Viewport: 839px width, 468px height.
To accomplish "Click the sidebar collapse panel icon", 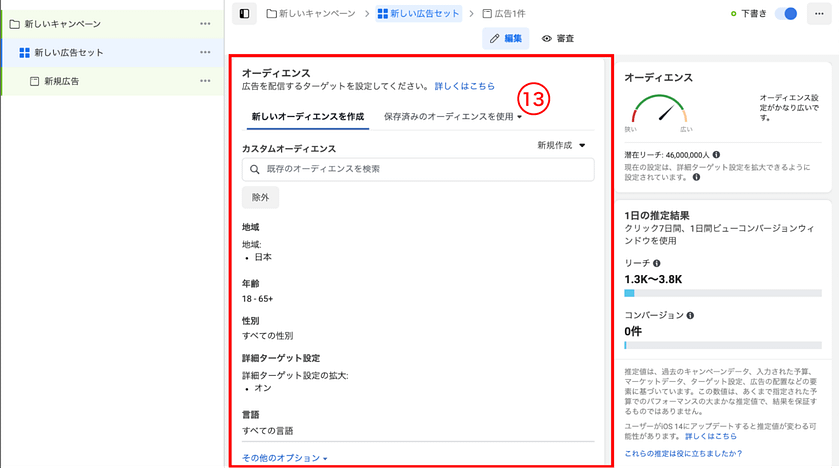I will pos(244,14).
